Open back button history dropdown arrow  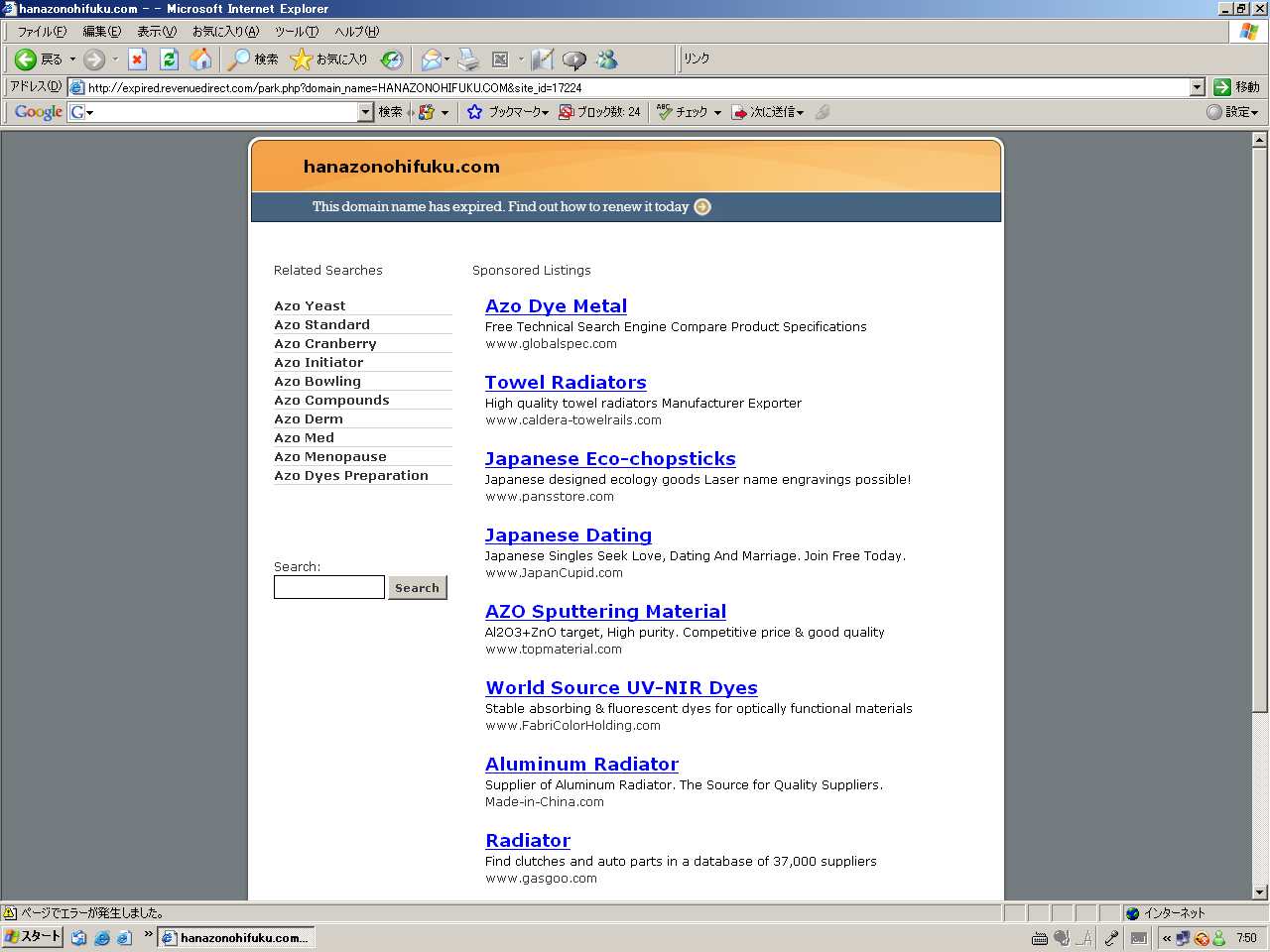pos(72,59)
